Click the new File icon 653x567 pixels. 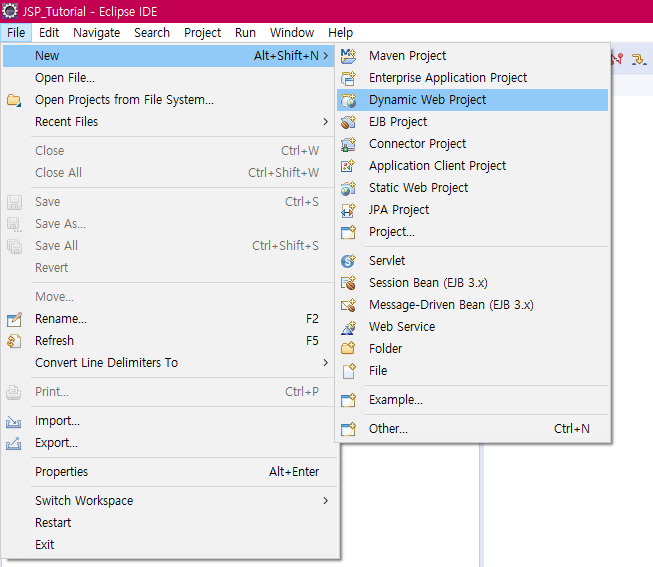pos(349,371)
